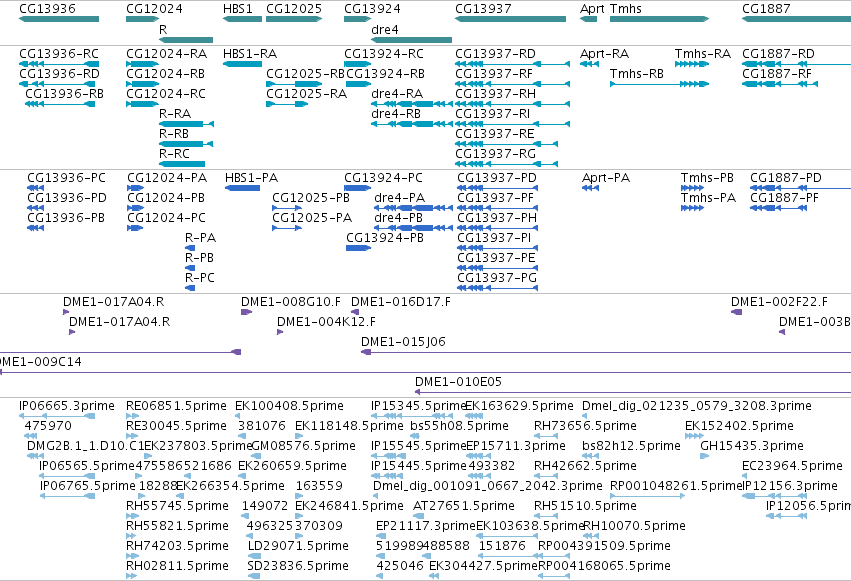851x581 pixels.
Task: Select EST EK100408.5prime
Action: click(x=289, y=406)
